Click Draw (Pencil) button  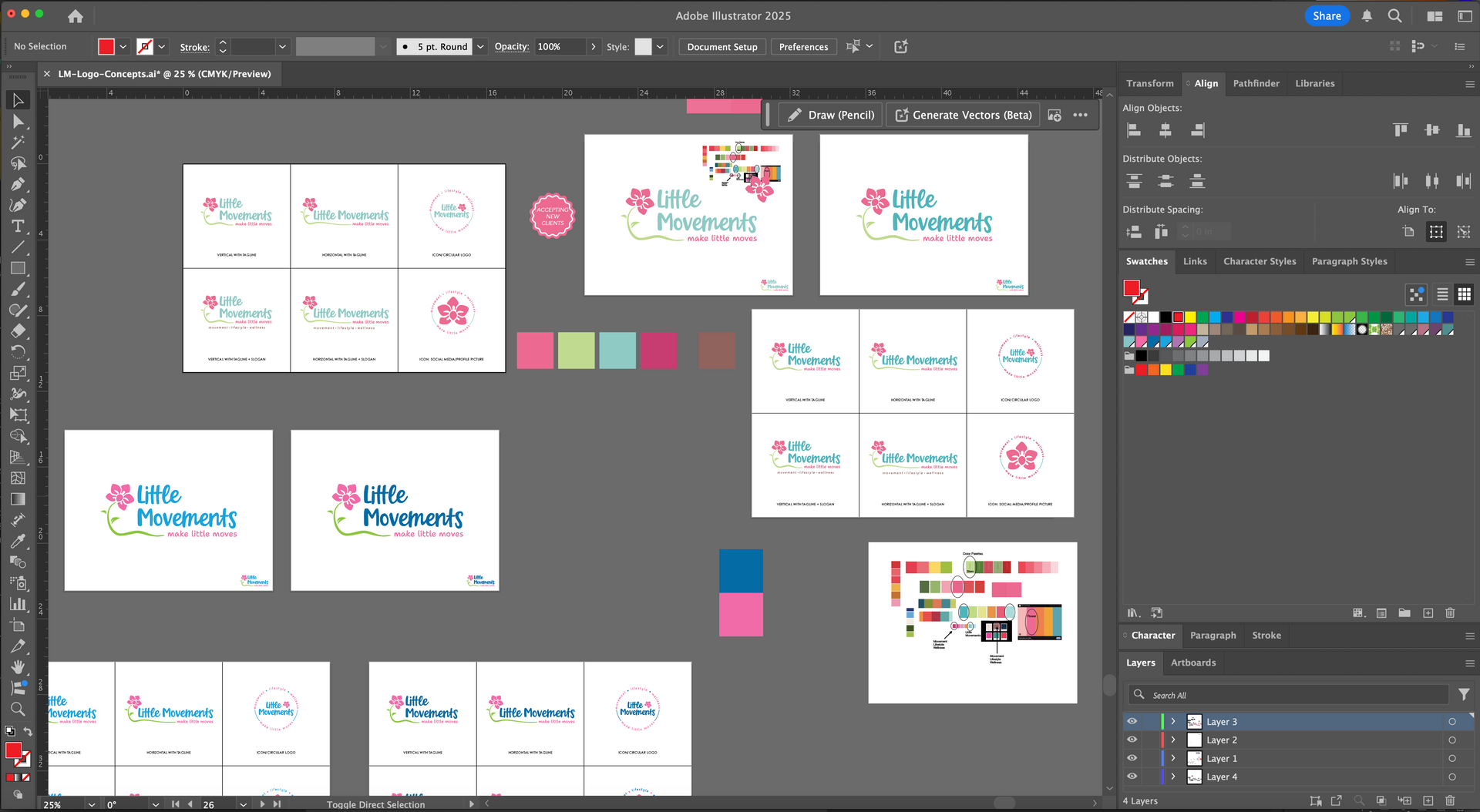[831, 115]
